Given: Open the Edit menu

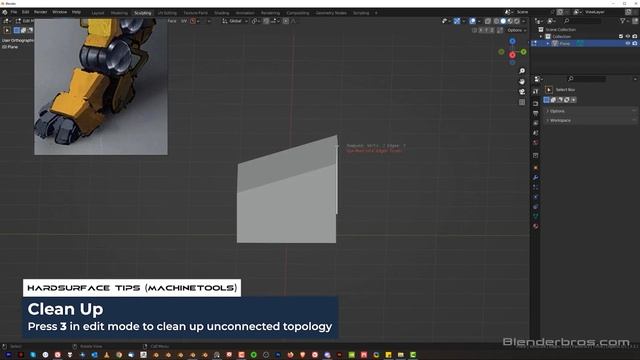Looking at the screenshot, I should click(25, 12).
